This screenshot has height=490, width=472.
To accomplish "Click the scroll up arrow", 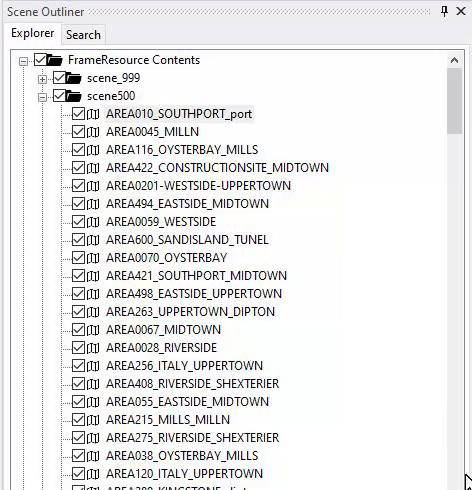I will (454, 60).
